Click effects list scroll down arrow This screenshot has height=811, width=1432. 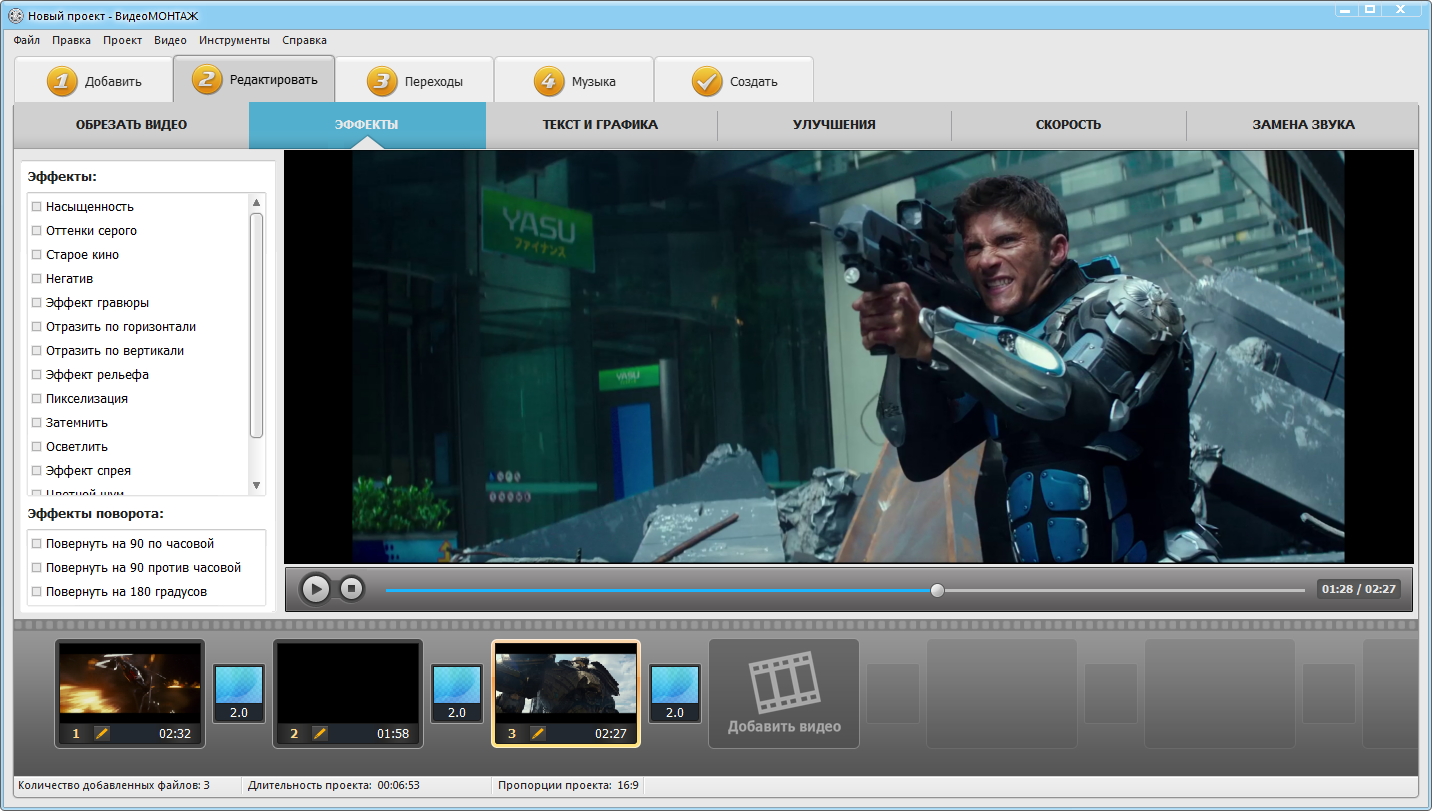tap(257, 486)
